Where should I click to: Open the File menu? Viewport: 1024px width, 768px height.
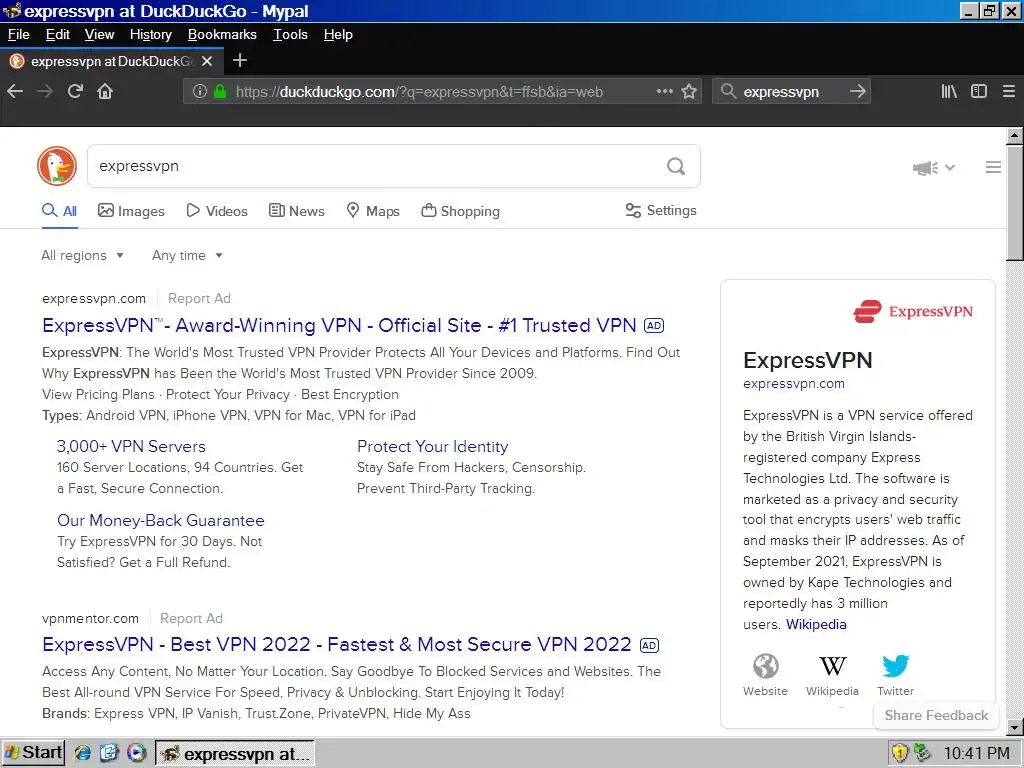(18, 35)
